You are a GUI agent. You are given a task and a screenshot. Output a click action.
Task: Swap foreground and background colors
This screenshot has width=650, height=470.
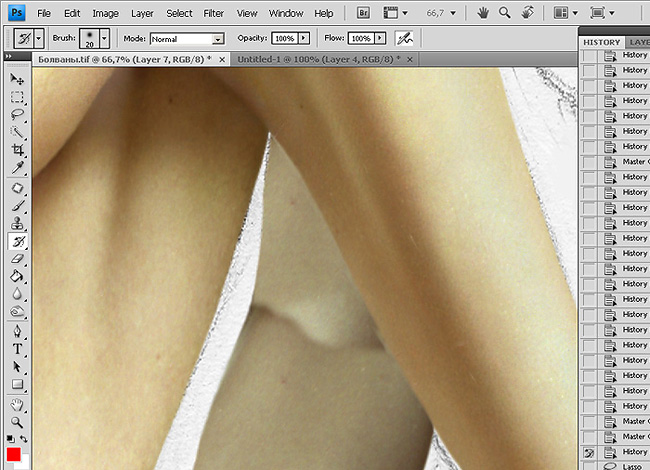(x=24, y=439)
